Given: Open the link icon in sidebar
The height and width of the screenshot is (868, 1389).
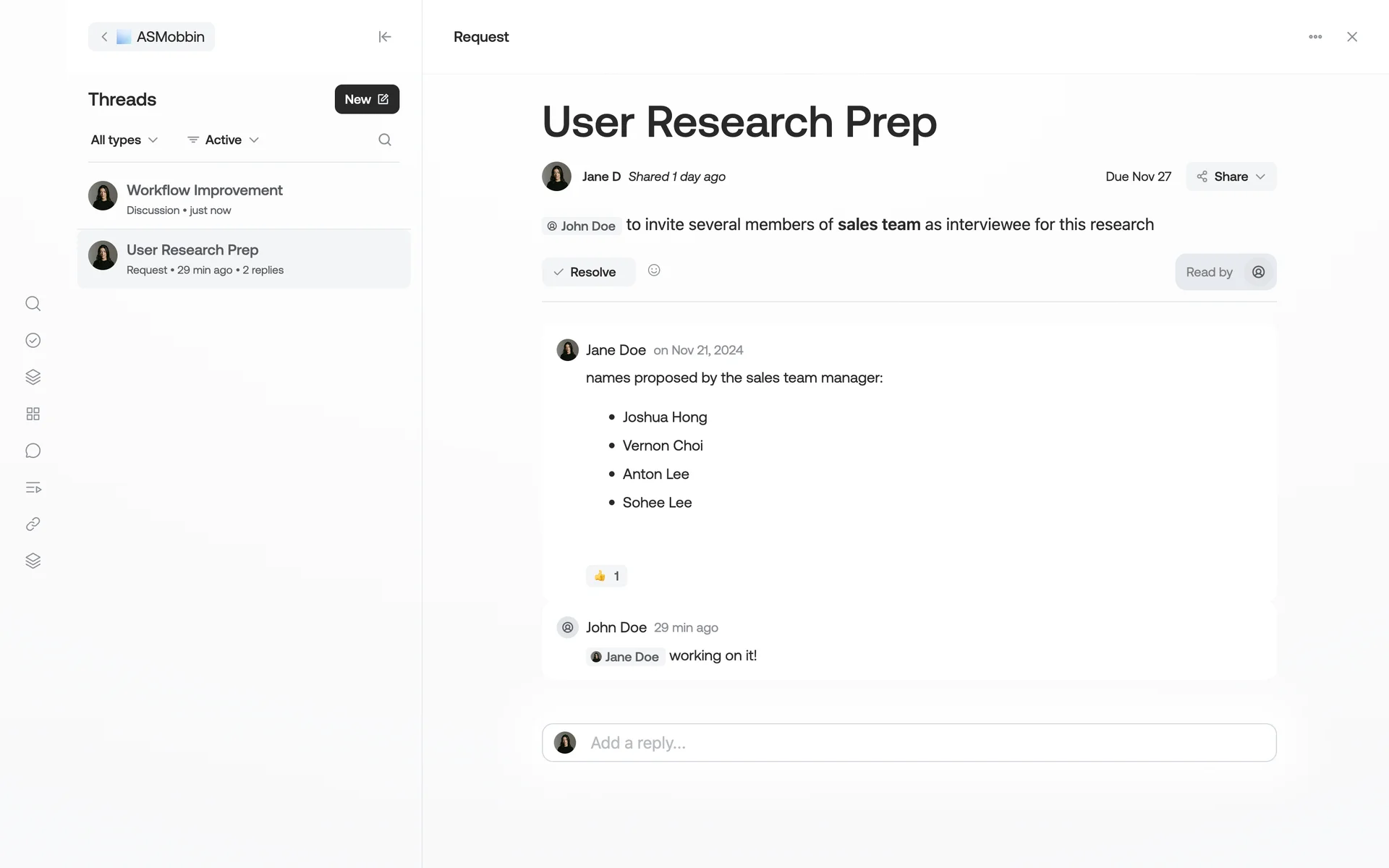Looking at the screenshot, I should pos(33,524).
